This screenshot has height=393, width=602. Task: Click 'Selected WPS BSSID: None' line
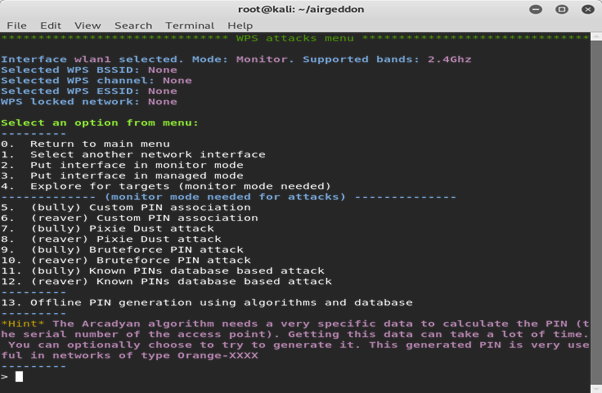click(89, 70)
